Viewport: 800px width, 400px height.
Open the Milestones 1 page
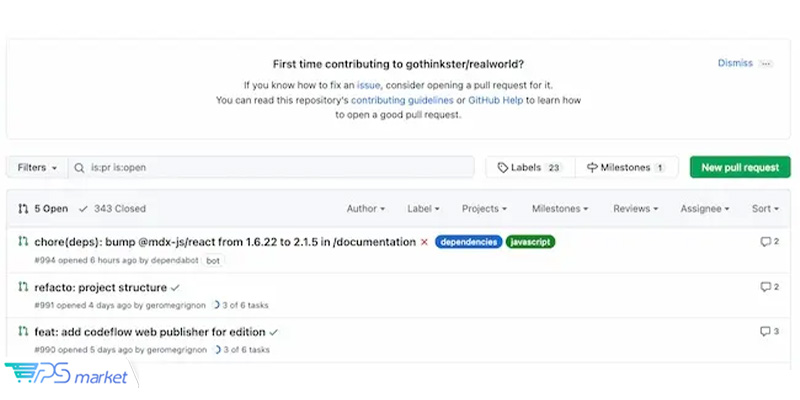[x=627, y=168]
